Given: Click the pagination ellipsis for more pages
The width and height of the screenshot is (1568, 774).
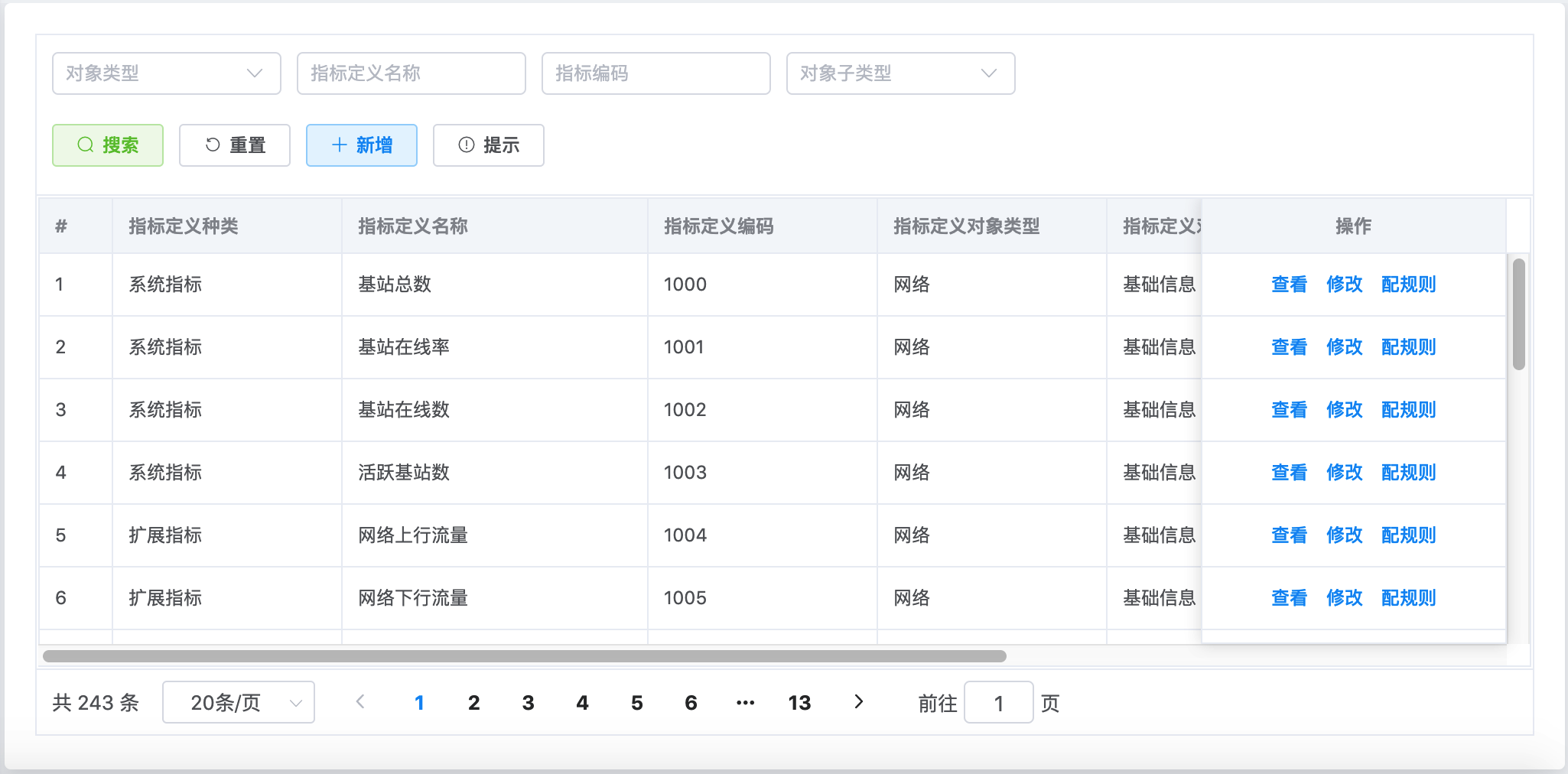Looking at the screenshot, I should click(x=745, y=703).
